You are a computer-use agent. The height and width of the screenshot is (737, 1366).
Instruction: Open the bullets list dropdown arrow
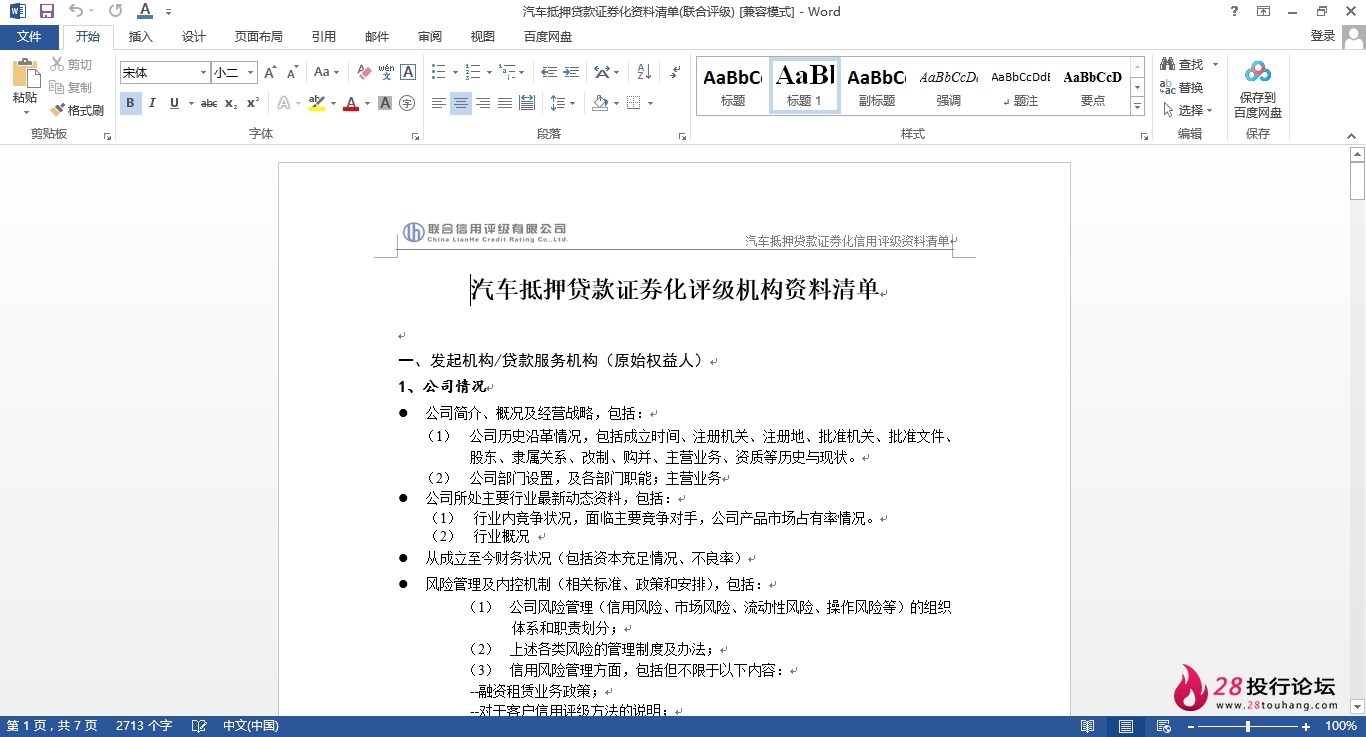(x=455, y=72)
